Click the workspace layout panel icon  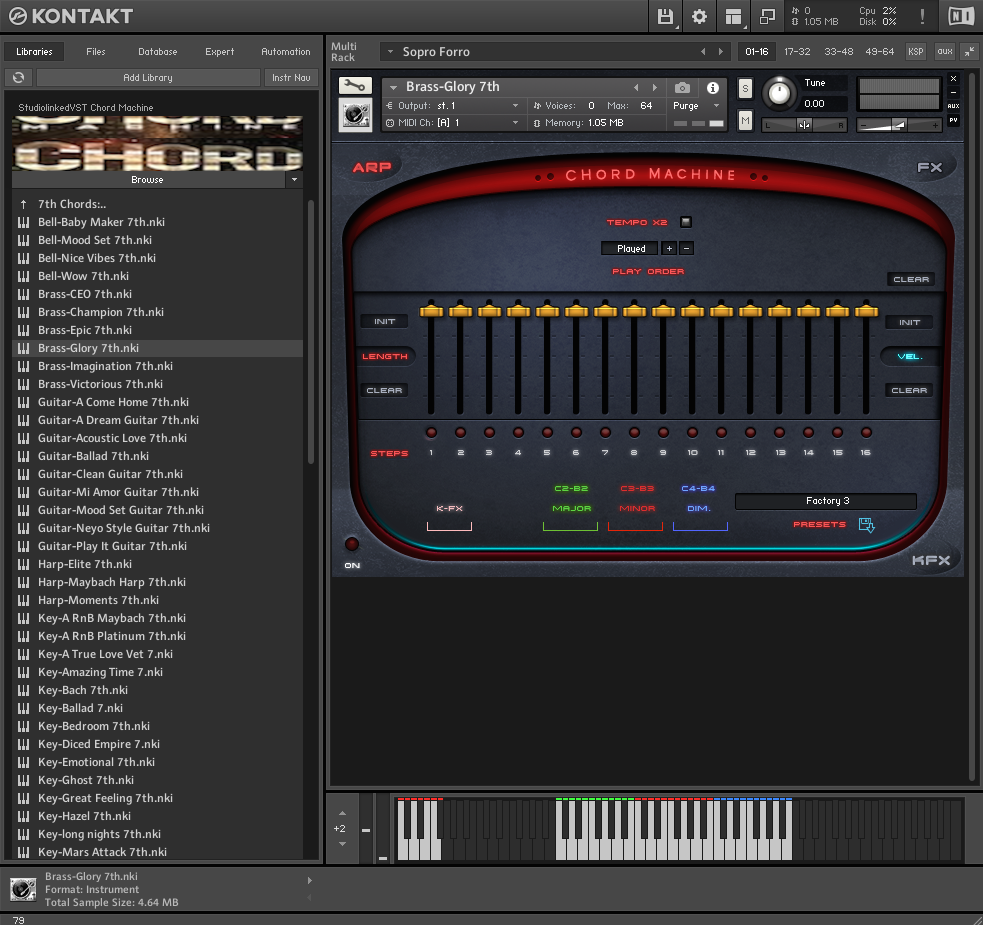pos(733,16)
